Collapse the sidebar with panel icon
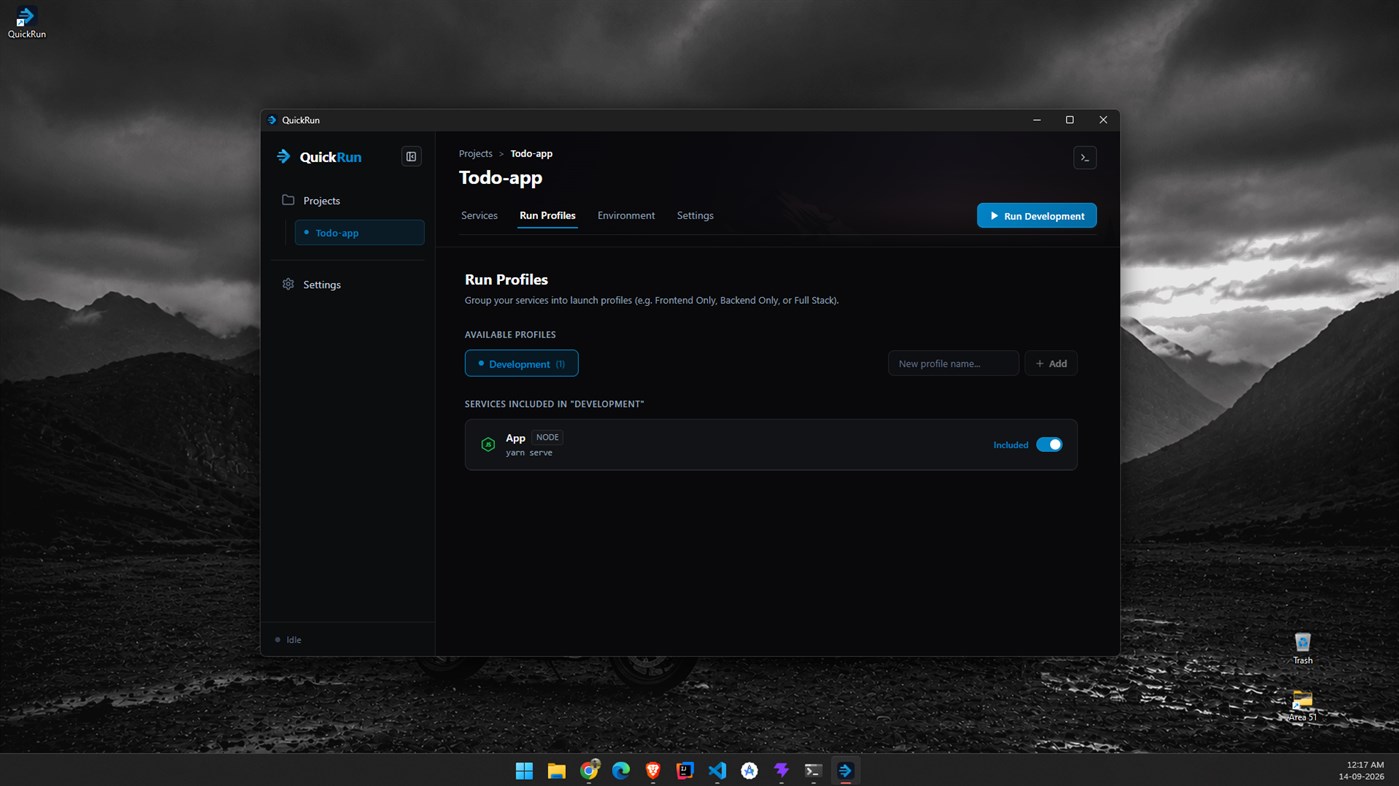Screen dimensions: 1399x786 (411, 157)
